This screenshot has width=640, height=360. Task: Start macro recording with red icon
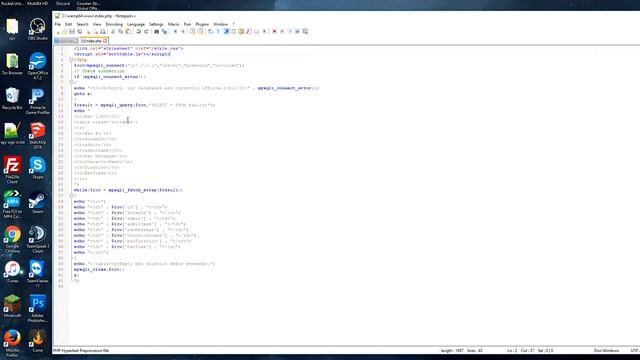pos(274,31)
